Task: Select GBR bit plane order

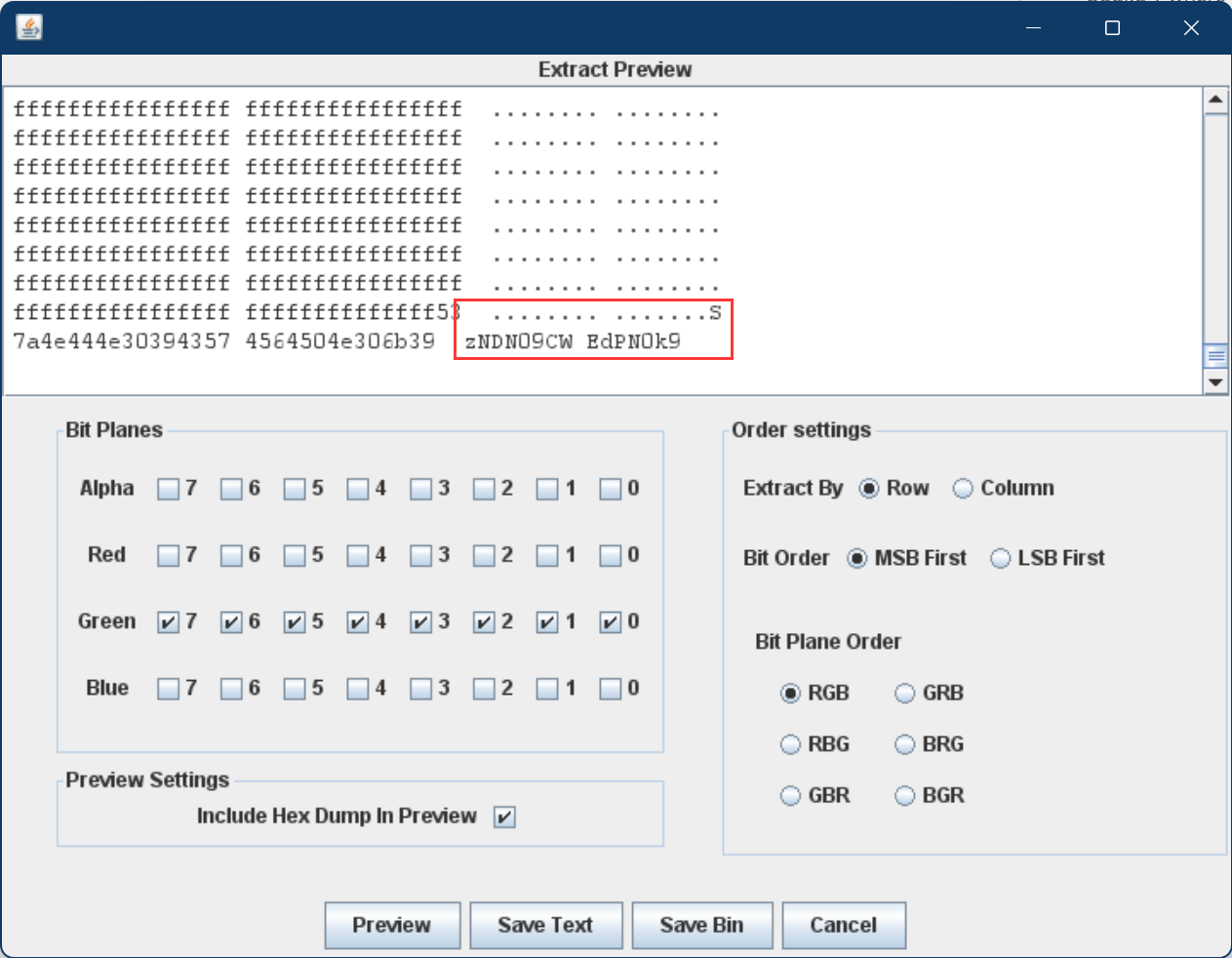Action: click(x=790, y=796)
